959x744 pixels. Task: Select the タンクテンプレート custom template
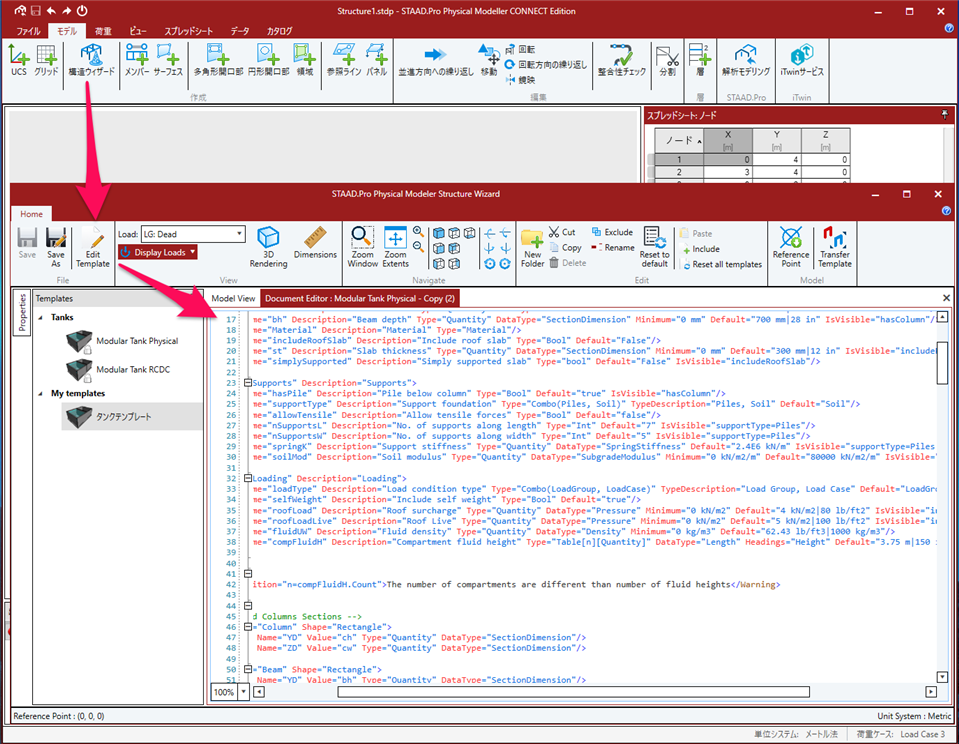pos(131,417)
